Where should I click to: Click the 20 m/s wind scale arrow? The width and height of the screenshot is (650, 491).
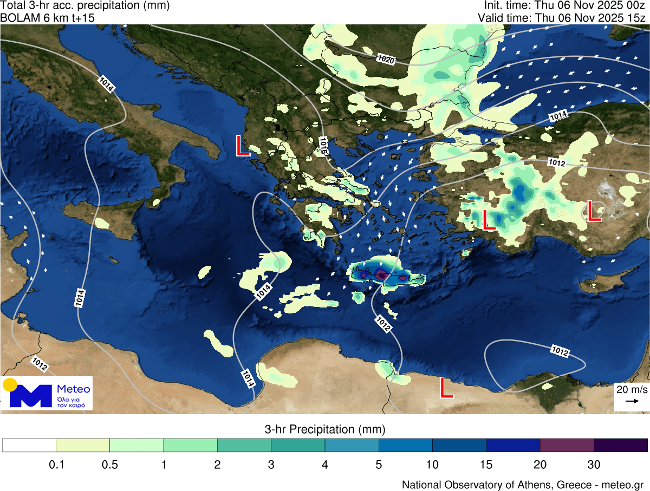[631, 400]
